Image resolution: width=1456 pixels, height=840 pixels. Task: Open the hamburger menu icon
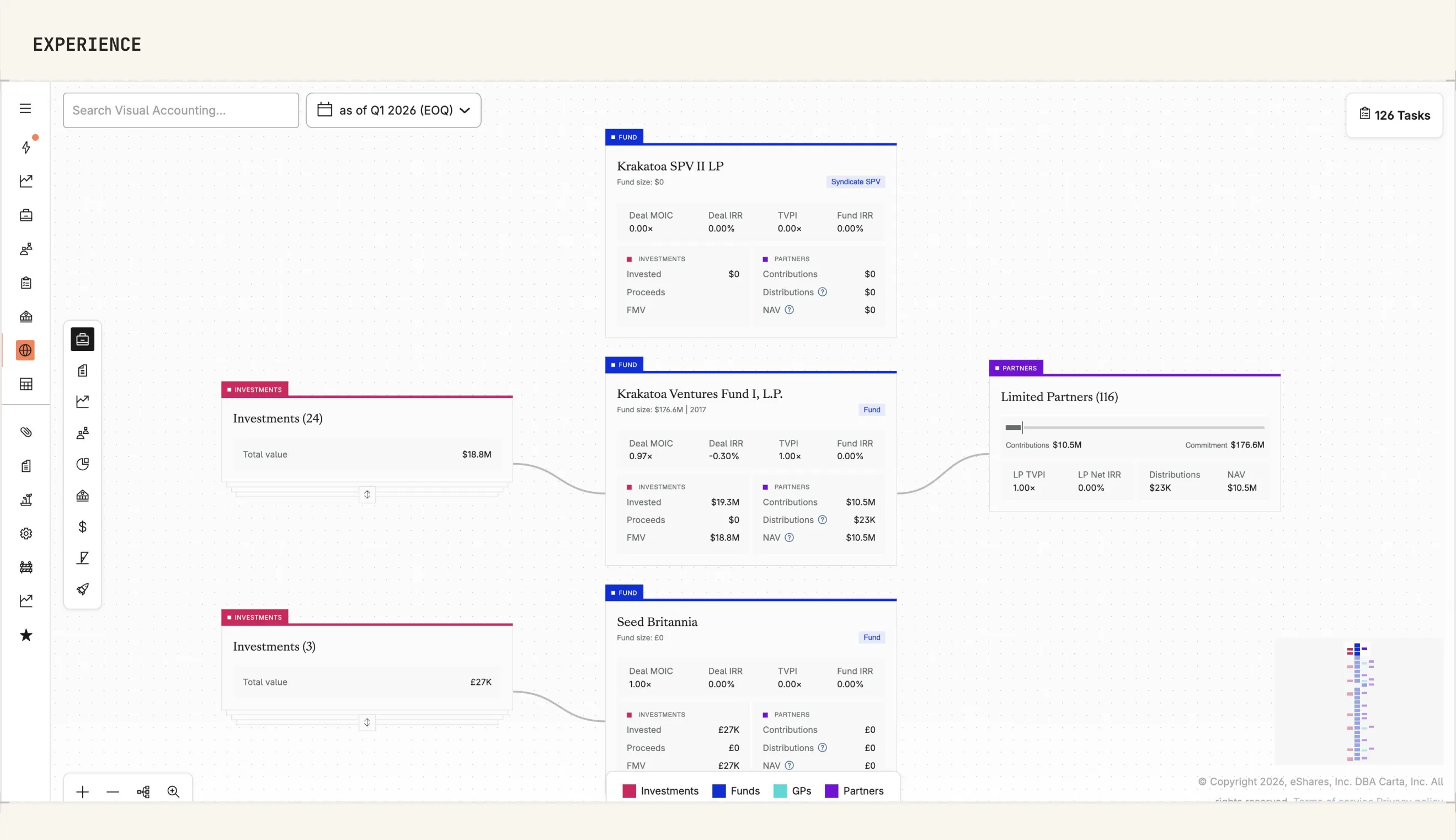coord(25,109)
